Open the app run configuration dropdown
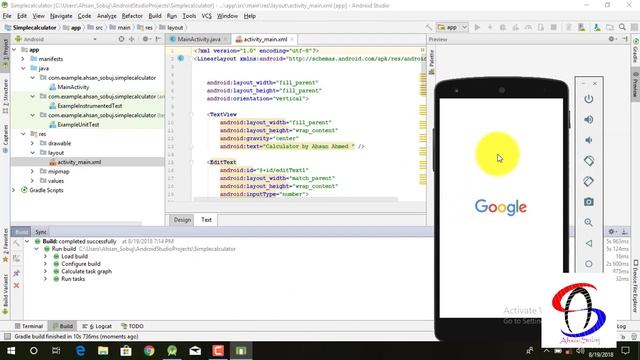The height and width of the screenshot is (360, 640). [452, 27]
